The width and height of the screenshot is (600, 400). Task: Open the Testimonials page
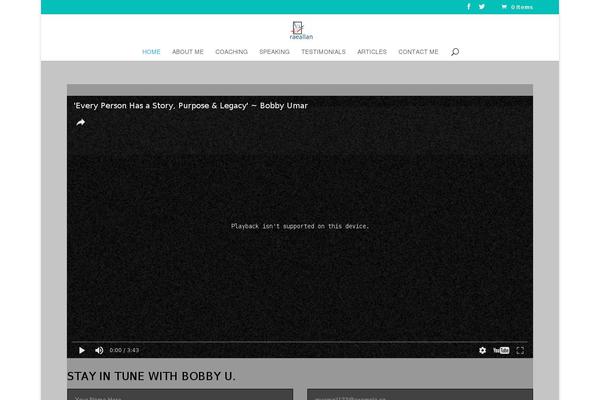pos(323,52)
